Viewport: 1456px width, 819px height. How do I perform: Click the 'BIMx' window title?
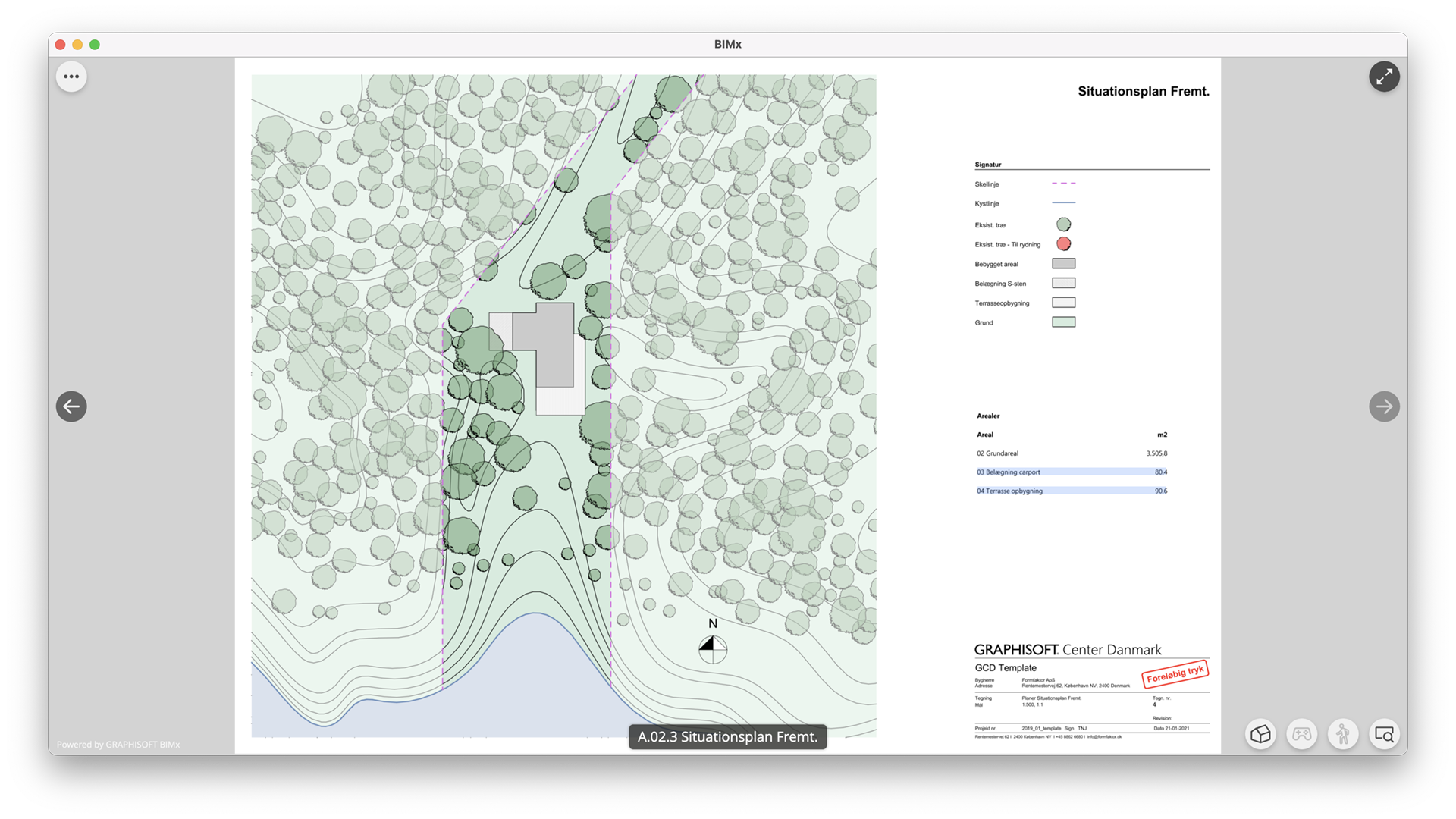tap(727, 44)
